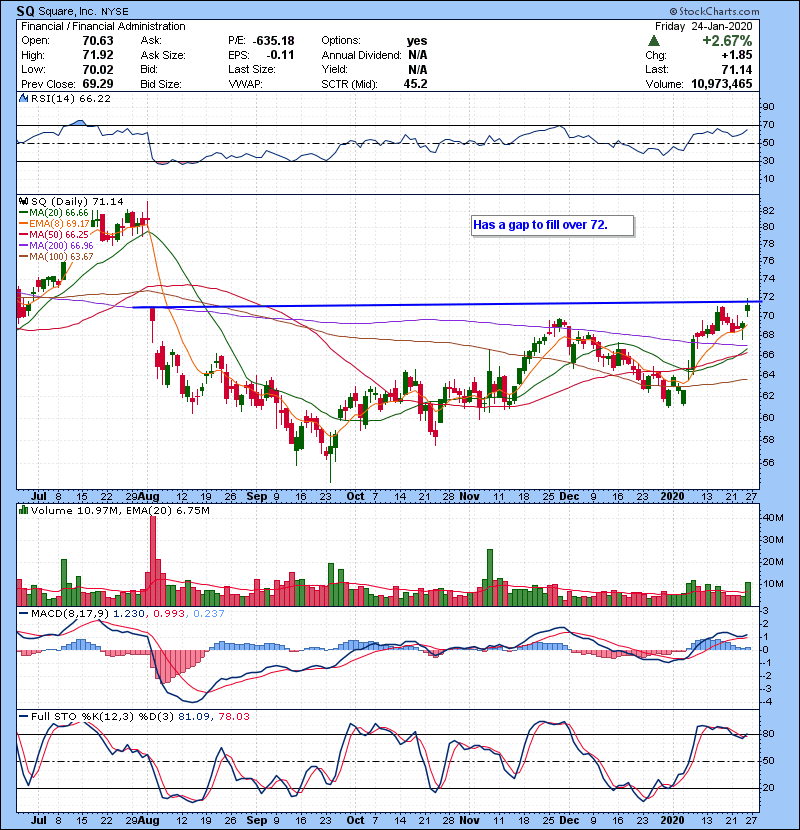Click the 82 label on the price axis
The height and width of the screenshot is (830, 800).
pyautogui.click(x=768, y=211)
